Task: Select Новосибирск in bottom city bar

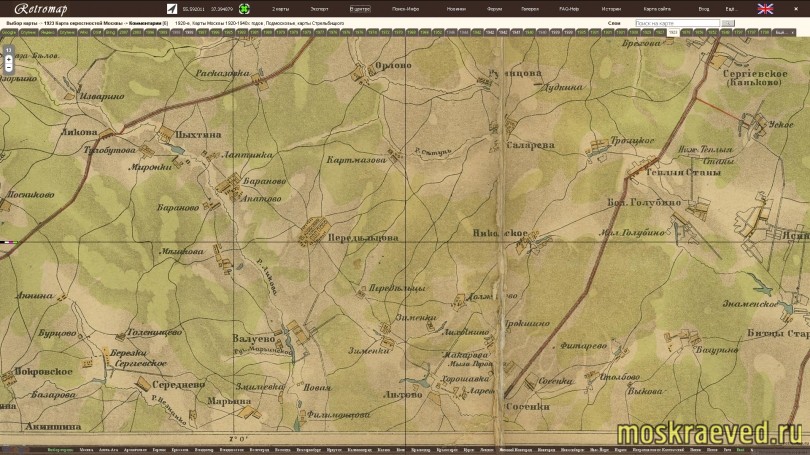Action: [x=572, y=450]
